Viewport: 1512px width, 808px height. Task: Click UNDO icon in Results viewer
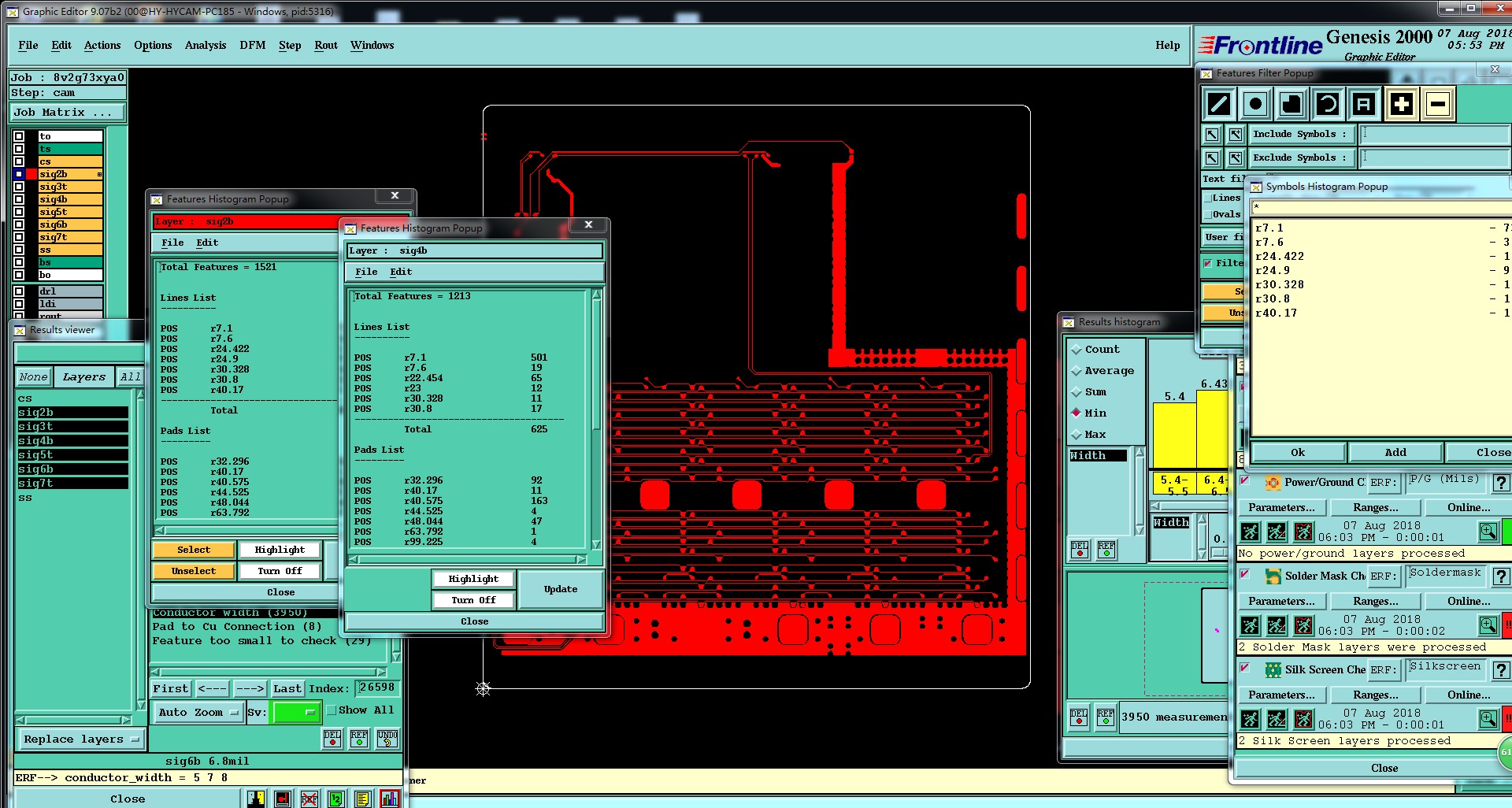(x=387, y=738)
